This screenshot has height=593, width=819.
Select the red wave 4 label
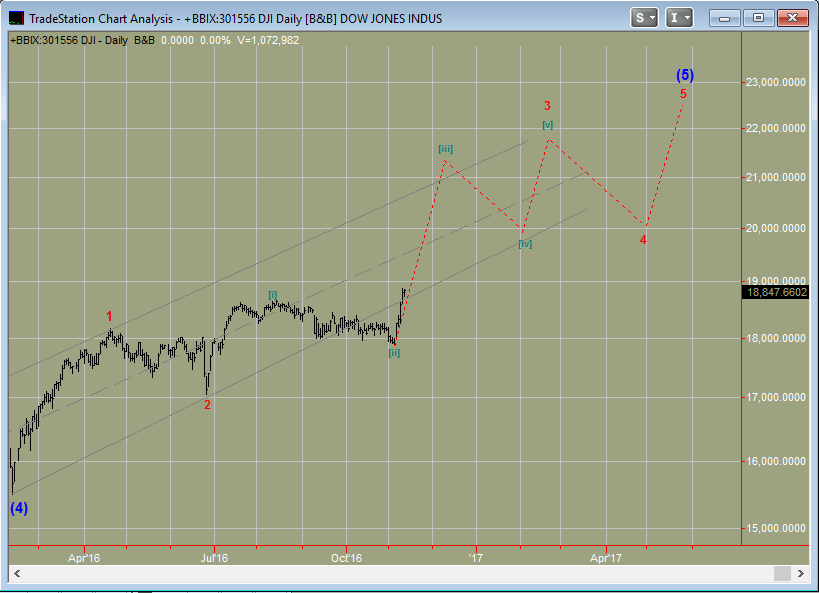pyautogui.click(x=643, y=240)
